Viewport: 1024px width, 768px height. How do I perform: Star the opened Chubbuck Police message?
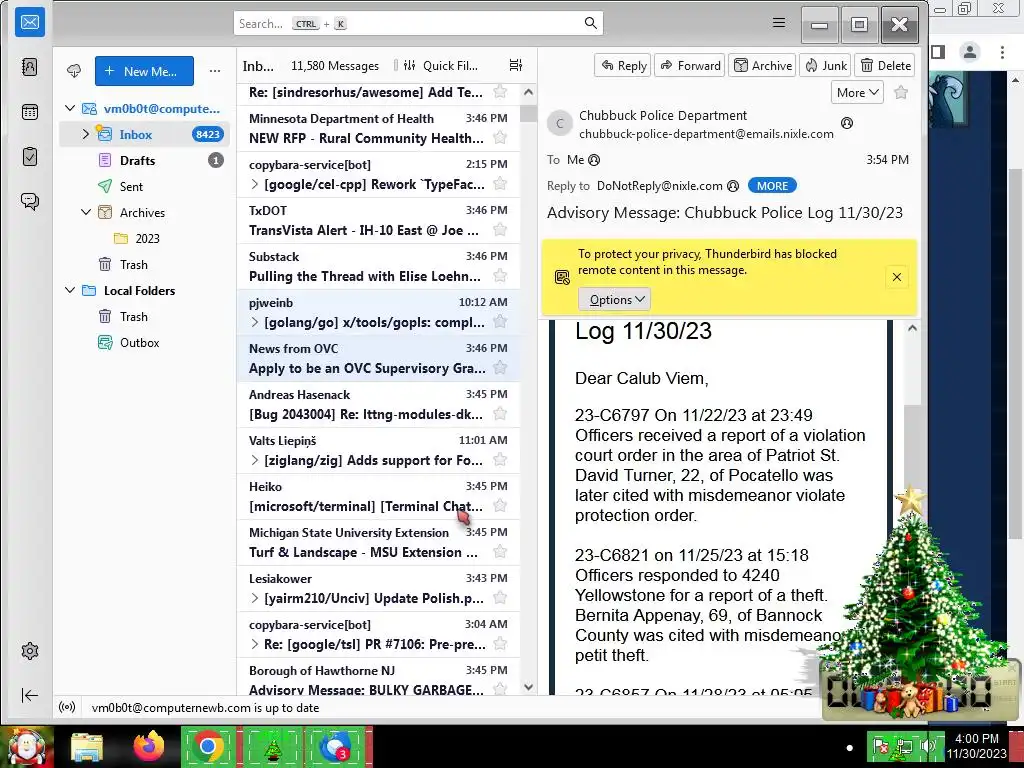901,93
